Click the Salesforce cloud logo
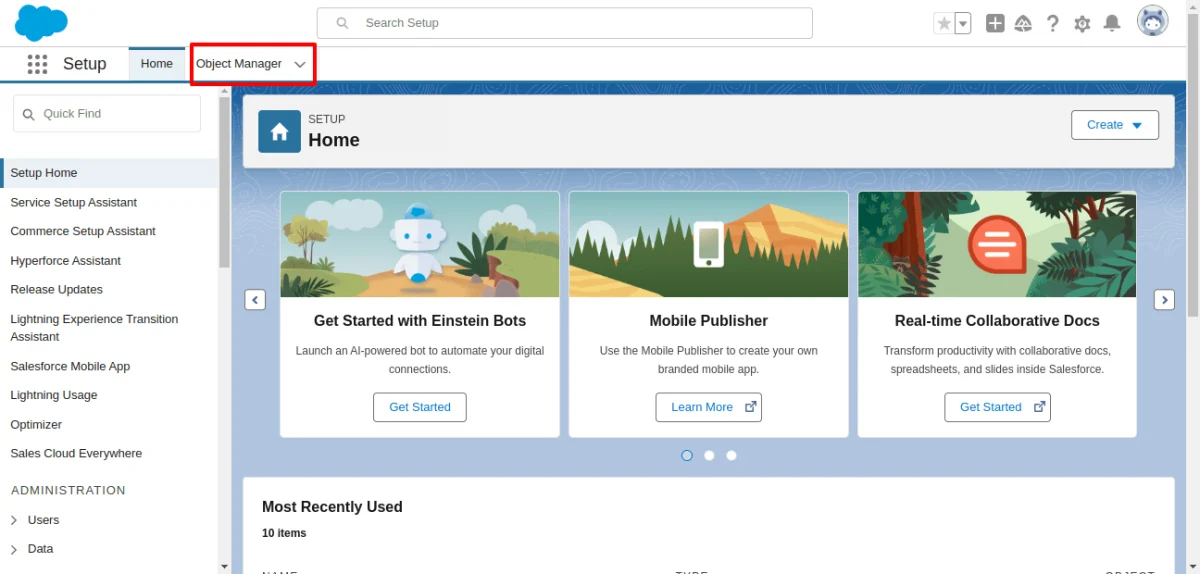The width and height of the screenshot is (1200, 574). 41,22
